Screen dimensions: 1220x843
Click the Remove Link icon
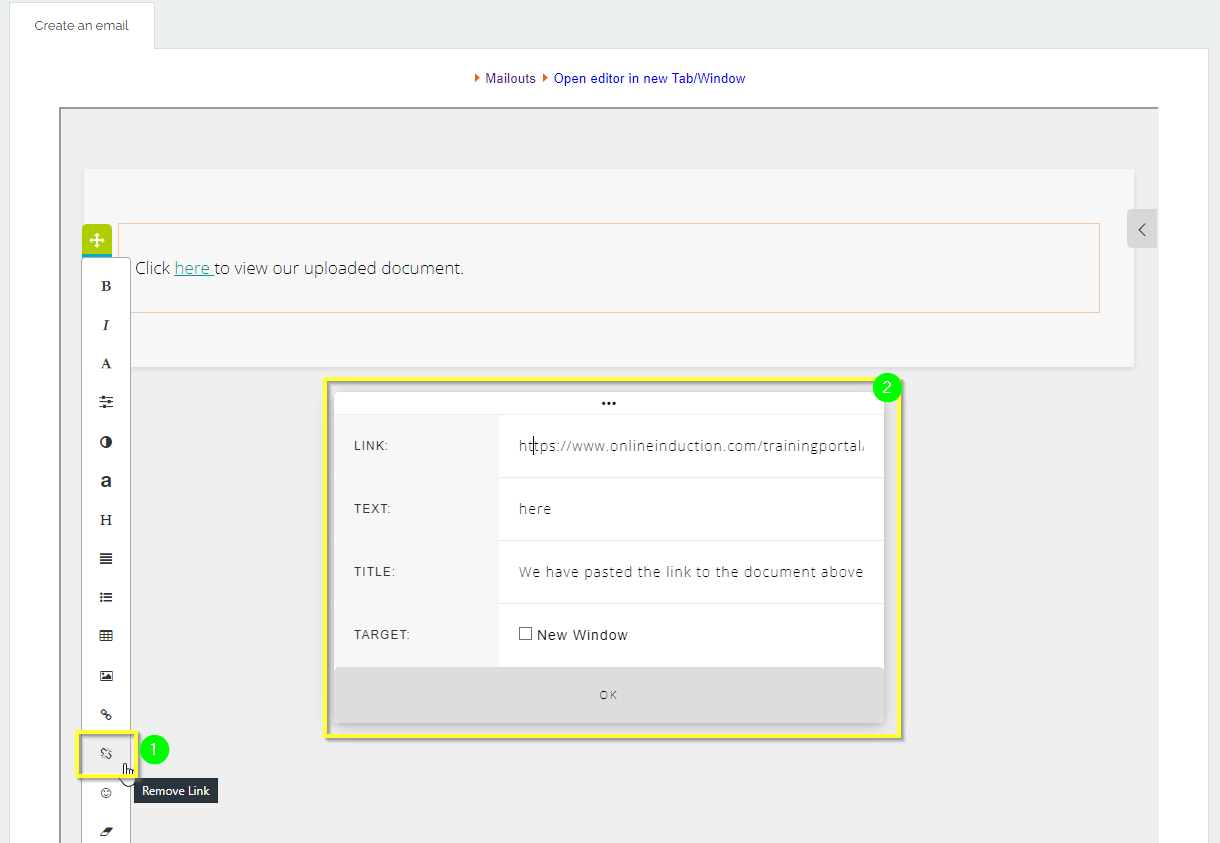coord(106,753)
